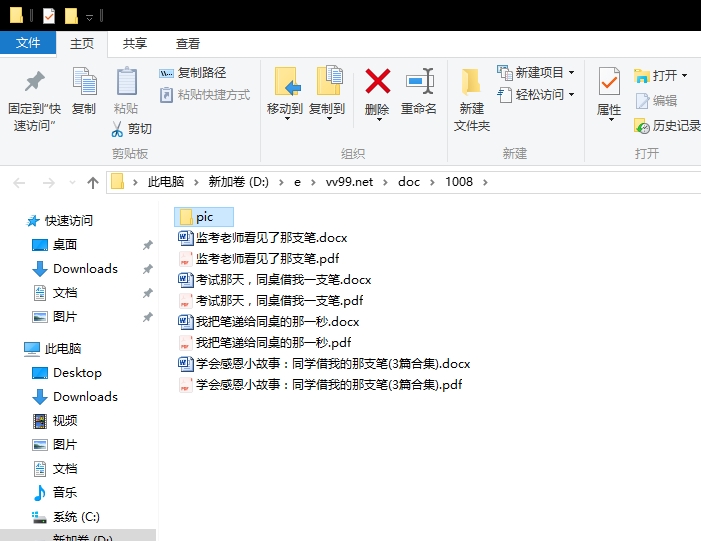
Task: Navigate to 此电脑 in address bar
Action: click(166, 182)
